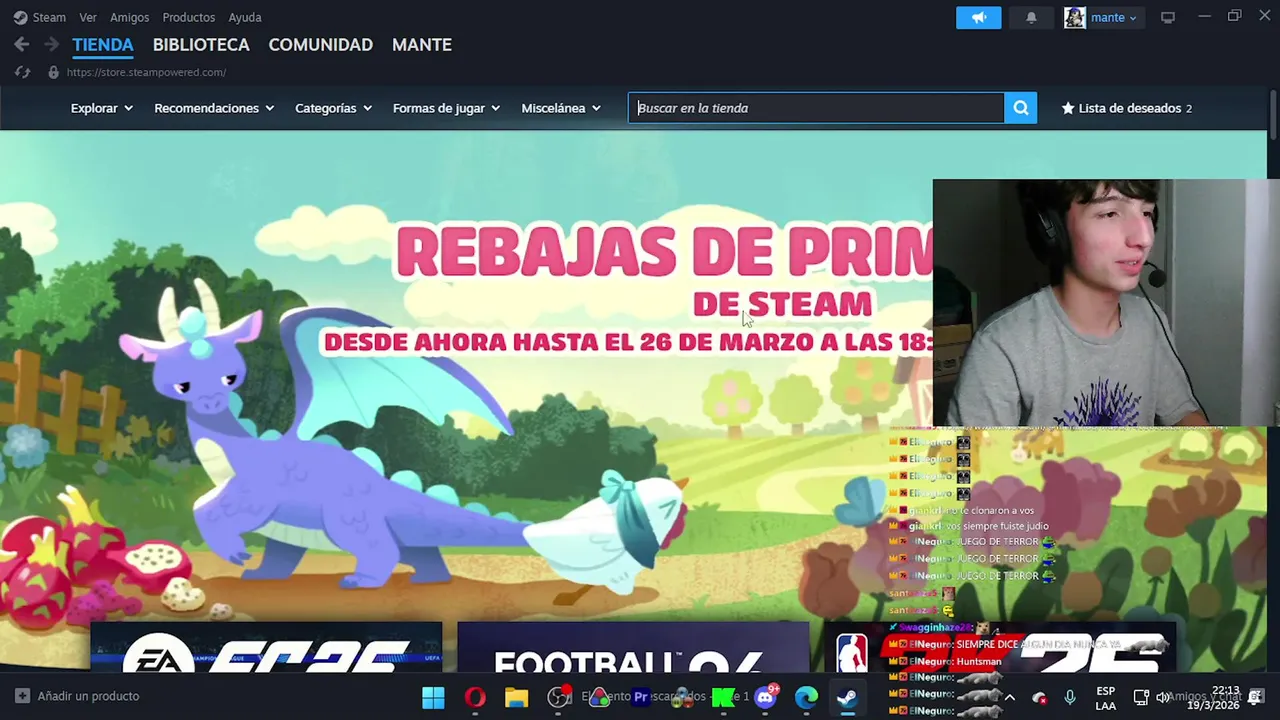
Task: Open Opera browser from the taskbar
Action: click(x=475, y=697)
